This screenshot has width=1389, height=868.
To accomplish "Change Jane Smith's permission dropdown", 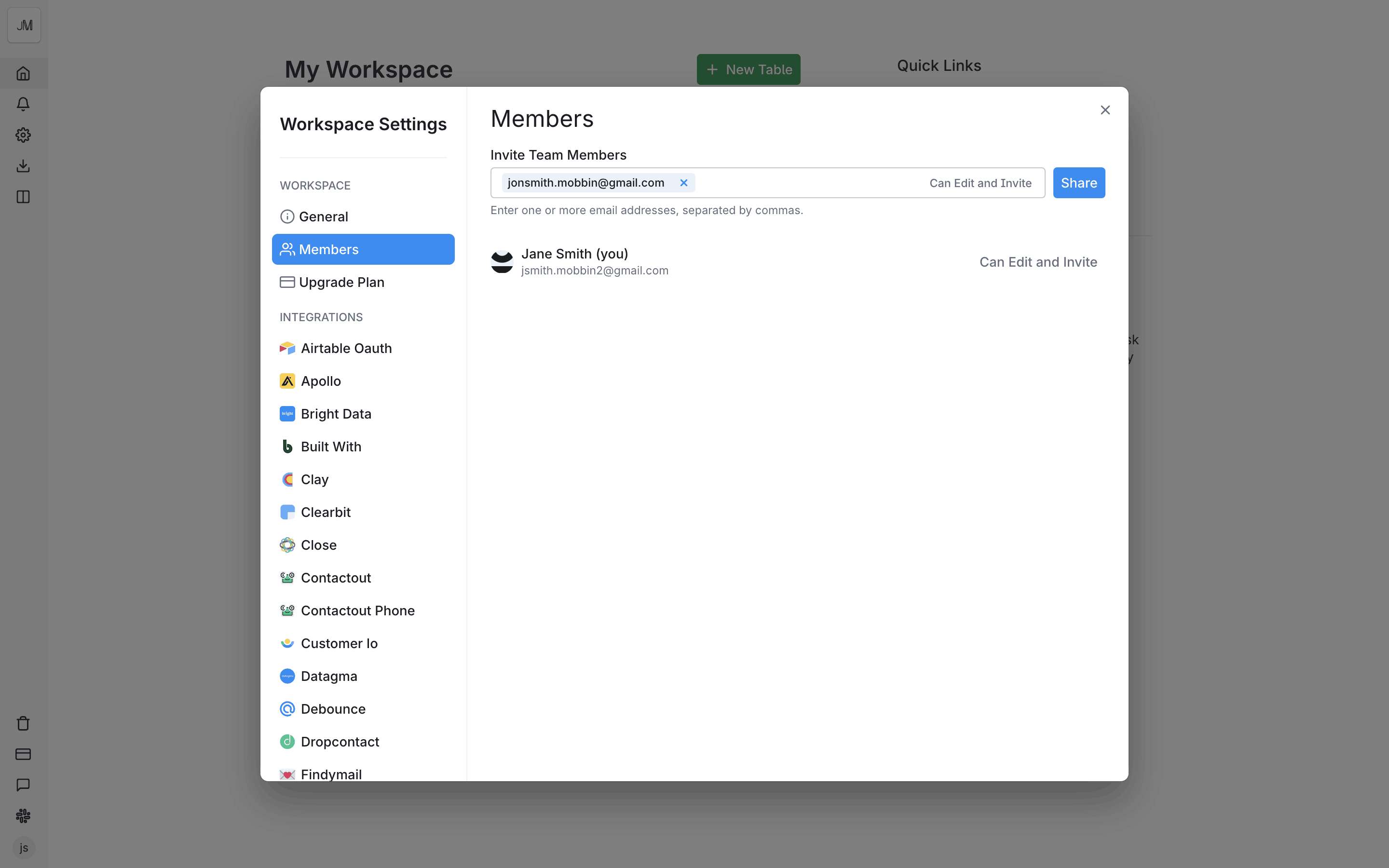I will 1038,262.
